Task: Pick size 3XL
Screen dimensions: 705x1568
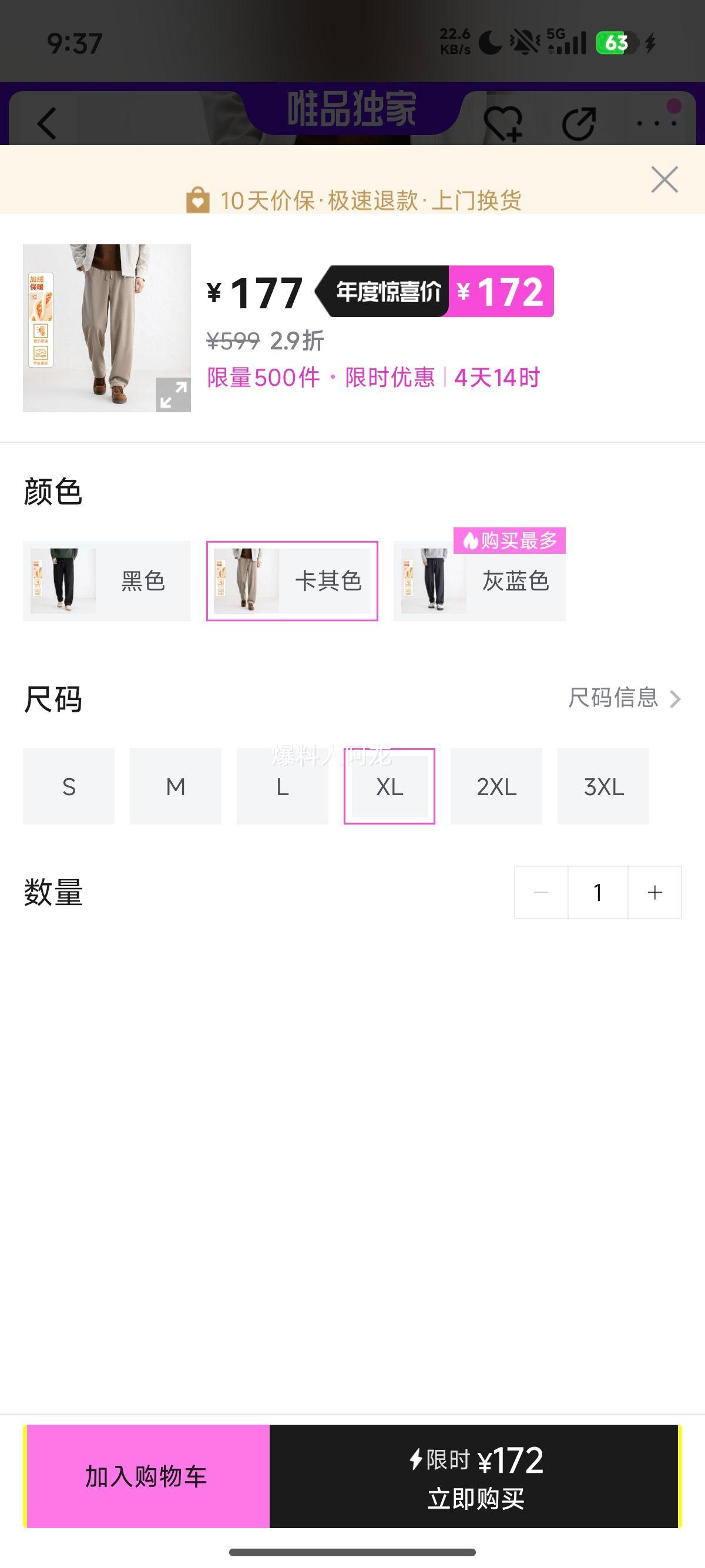Action: (603, 786)
